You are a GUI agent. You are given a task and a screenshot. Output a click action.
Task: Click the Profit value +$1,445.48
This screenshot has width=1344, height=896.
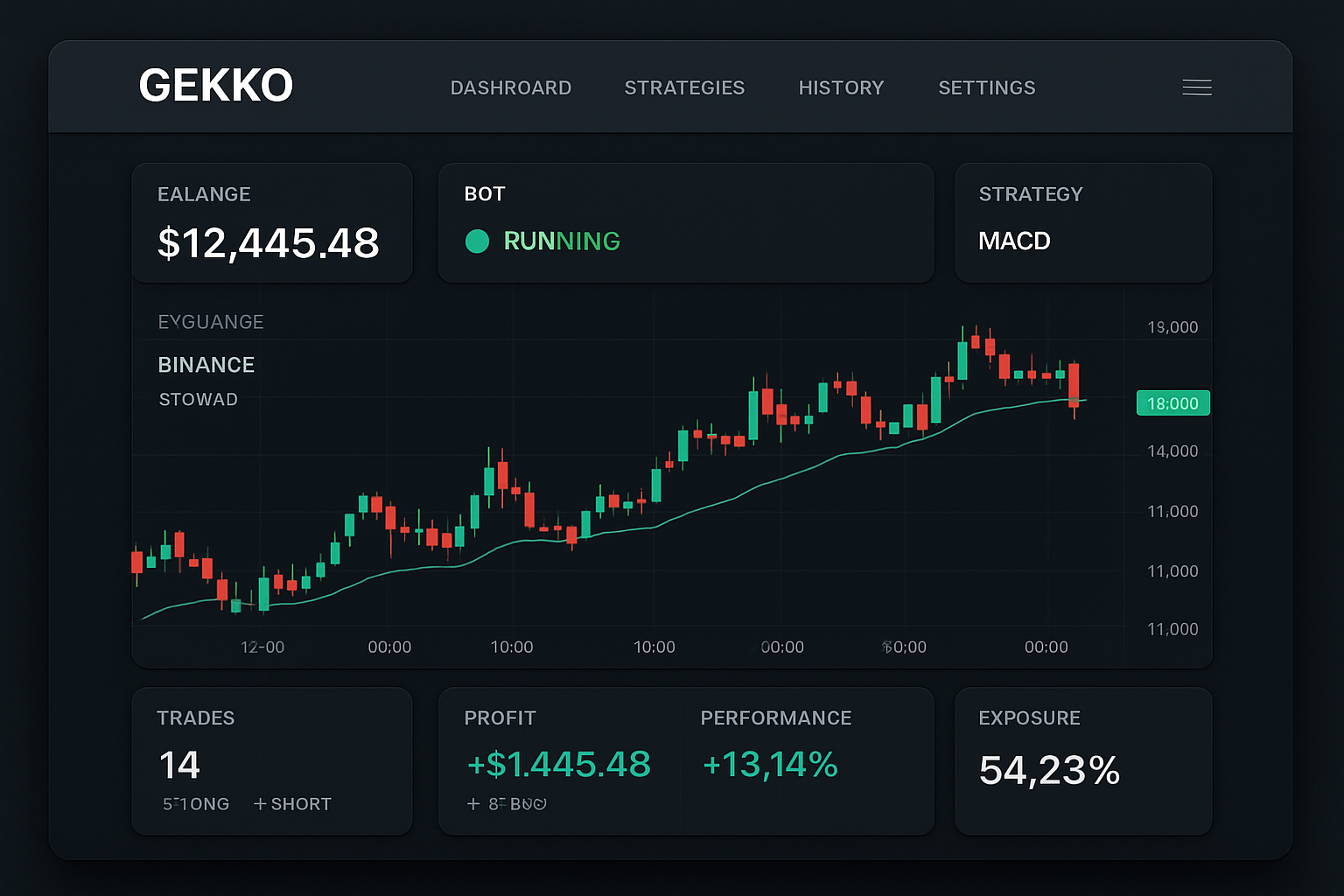(x=558, y=764)
